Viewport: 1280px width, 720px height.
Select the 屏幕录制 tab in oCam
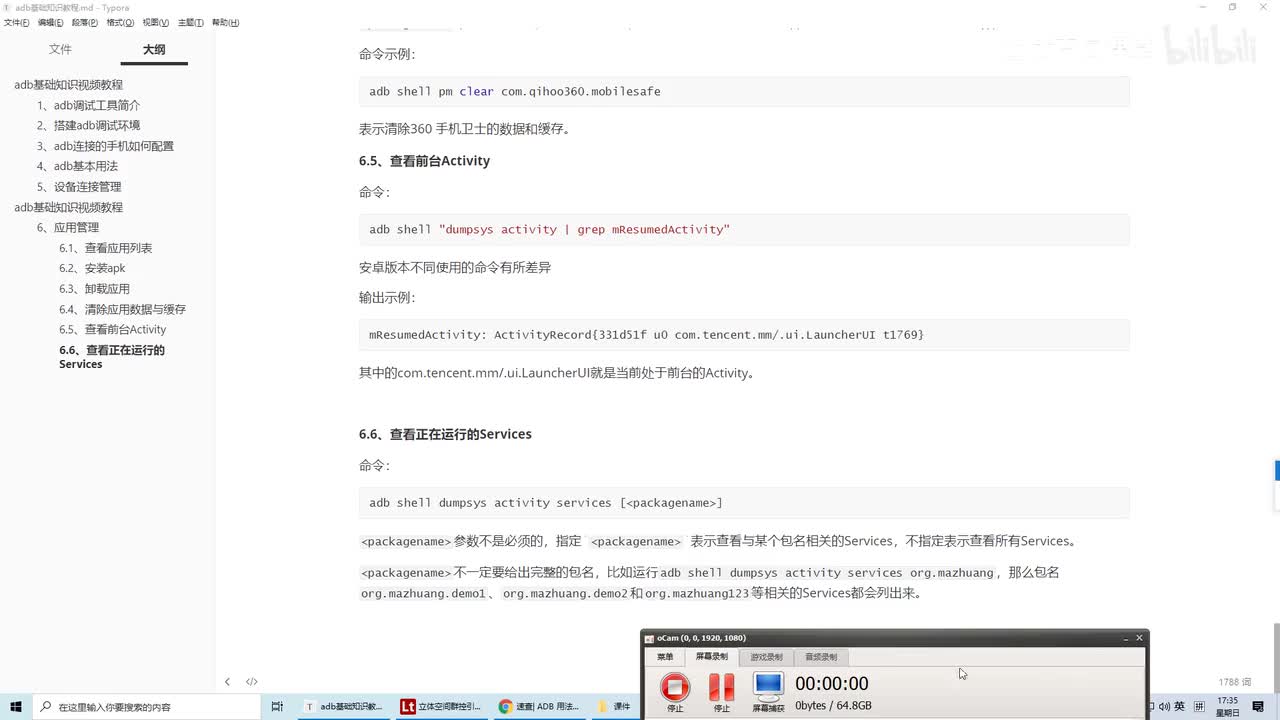click(x=712, y=657)
